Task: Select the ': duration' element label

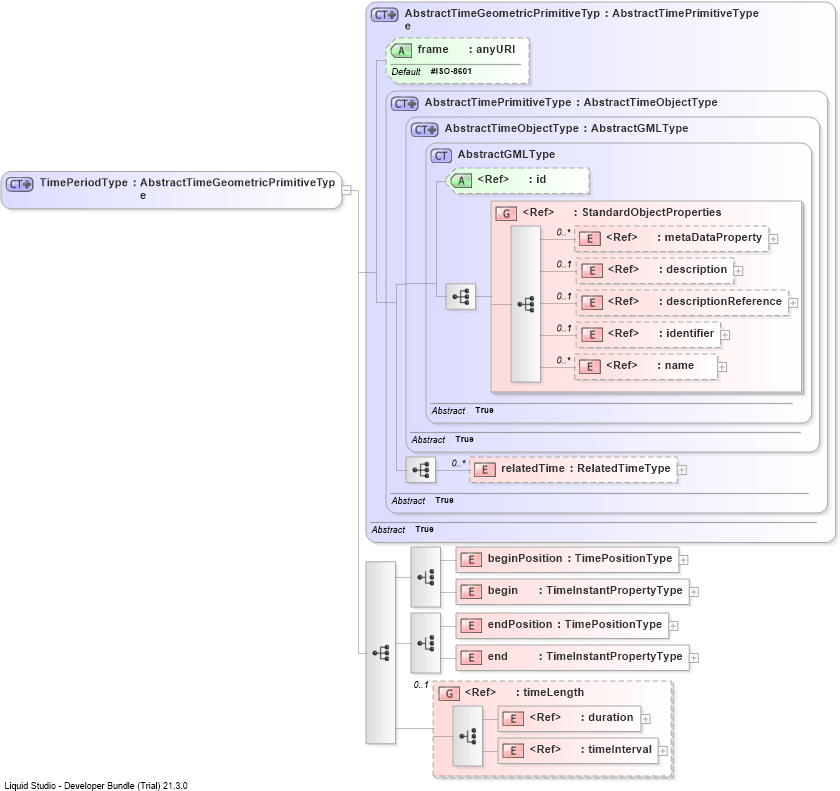Action: click(x=606, y=718)
